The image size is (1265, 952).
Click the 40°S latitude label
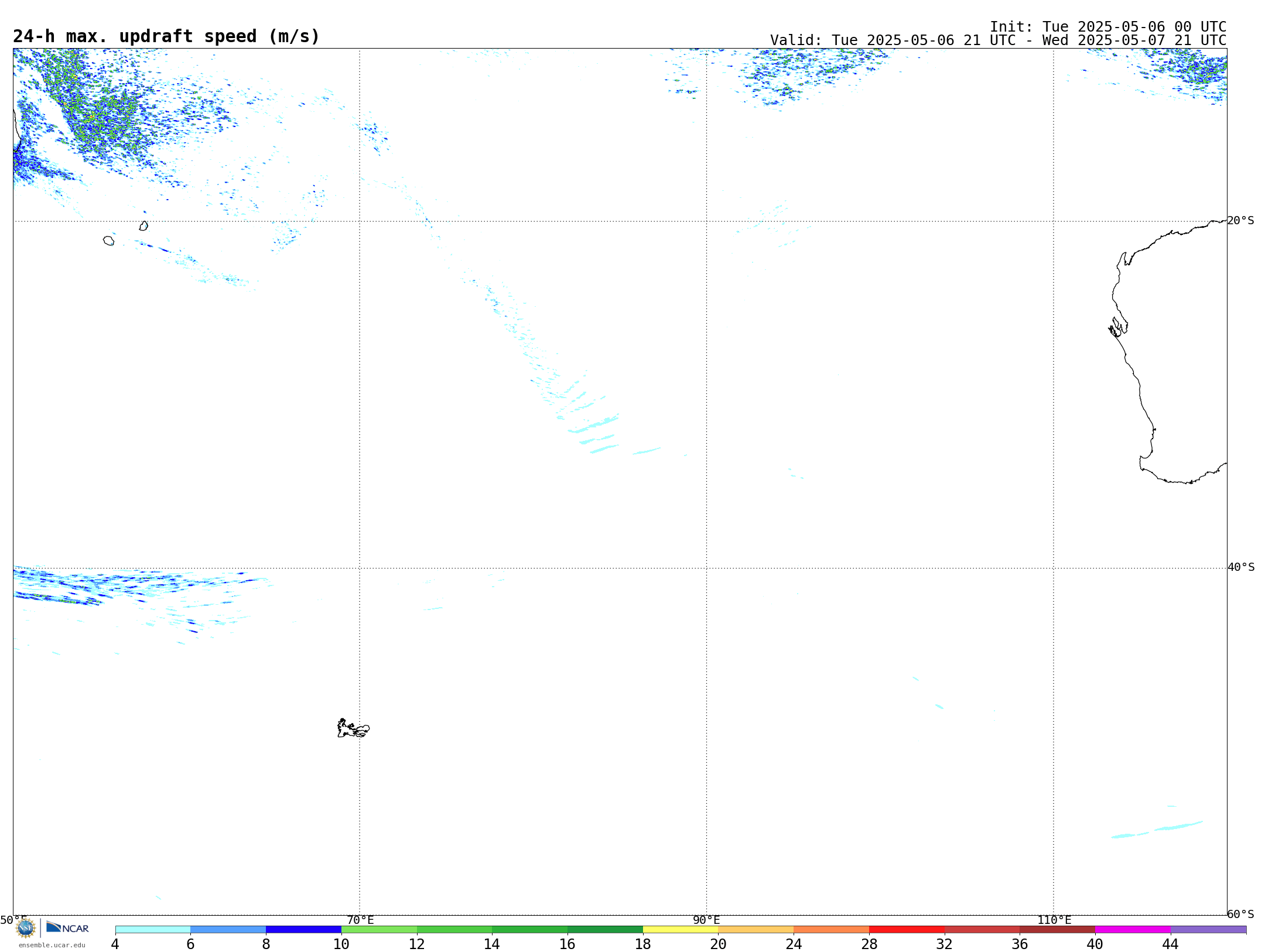click(x=1241, y=567)
